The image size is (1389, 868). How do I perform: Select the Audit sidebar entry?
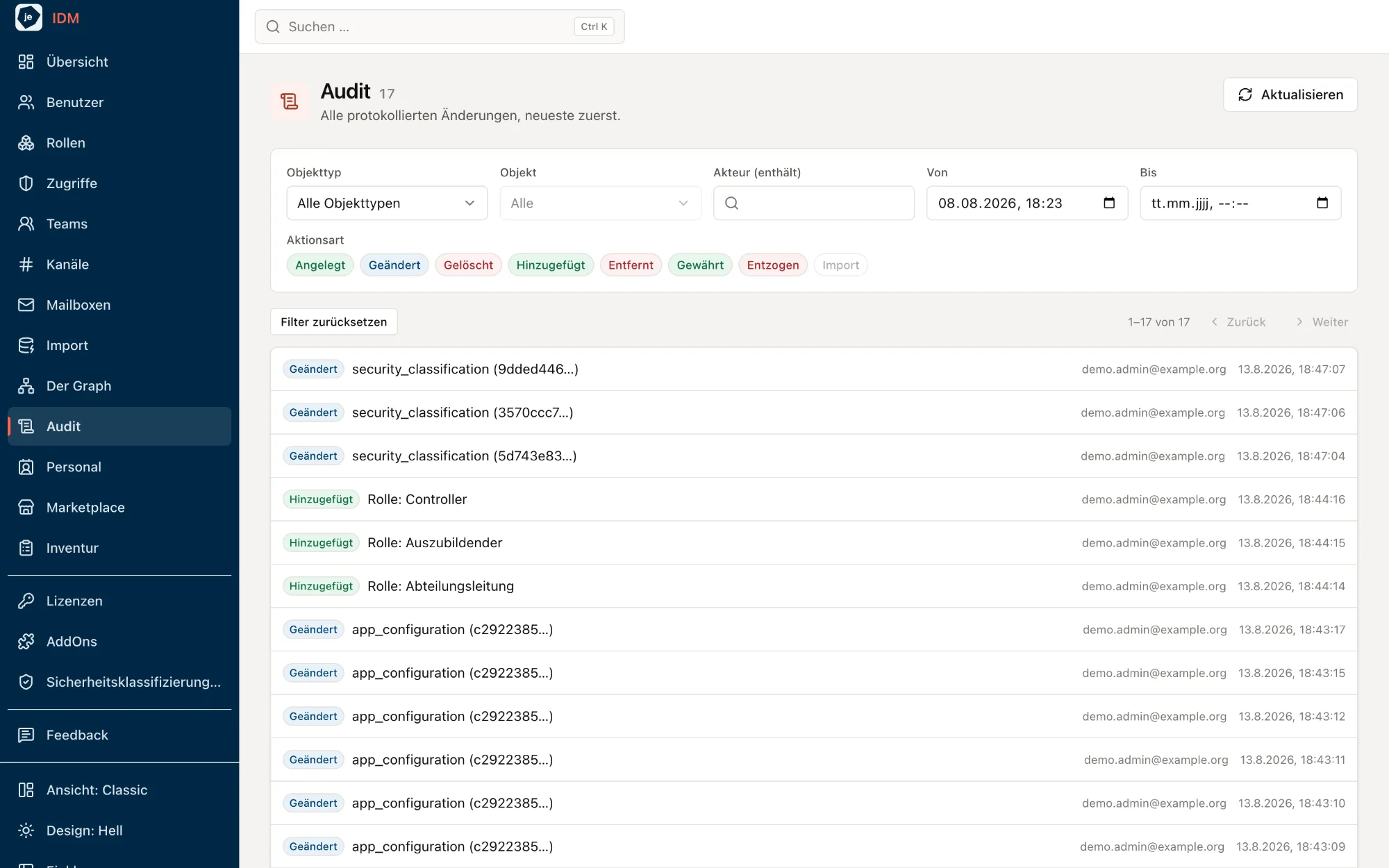click(119, 426)
